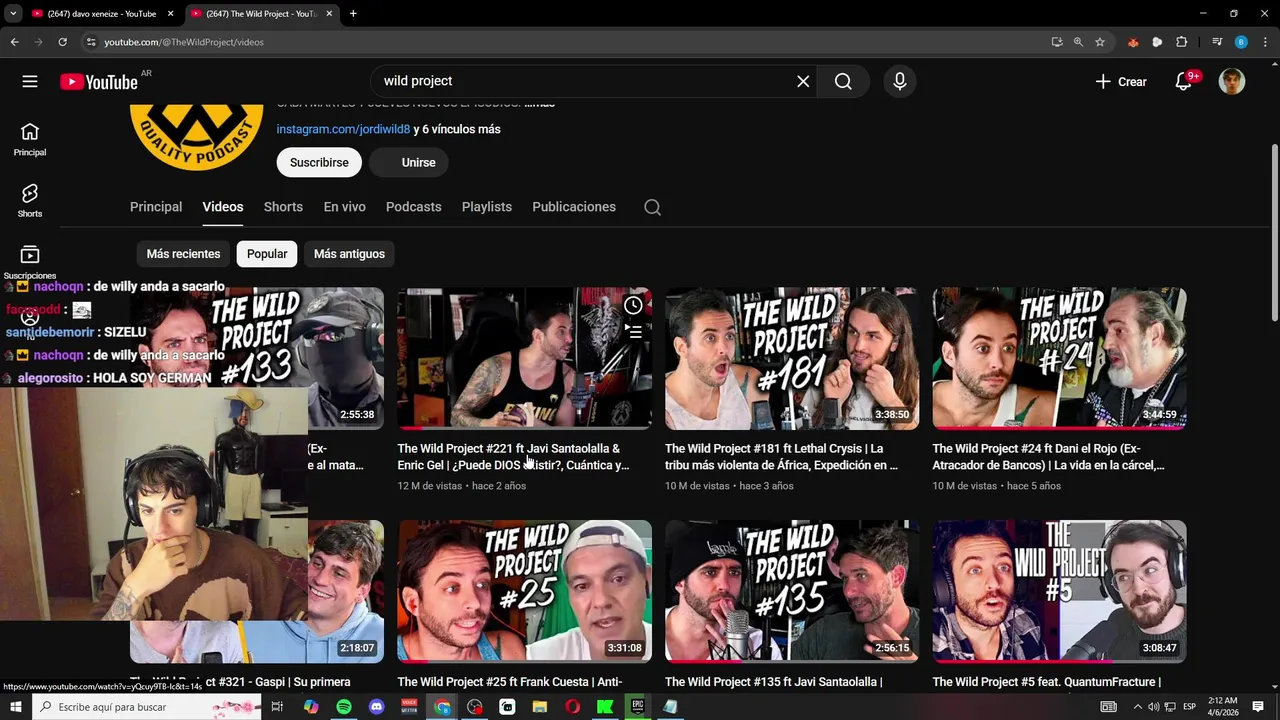
Task: Open Suscripciones in the left sidebar
Action: click(30, 262)
